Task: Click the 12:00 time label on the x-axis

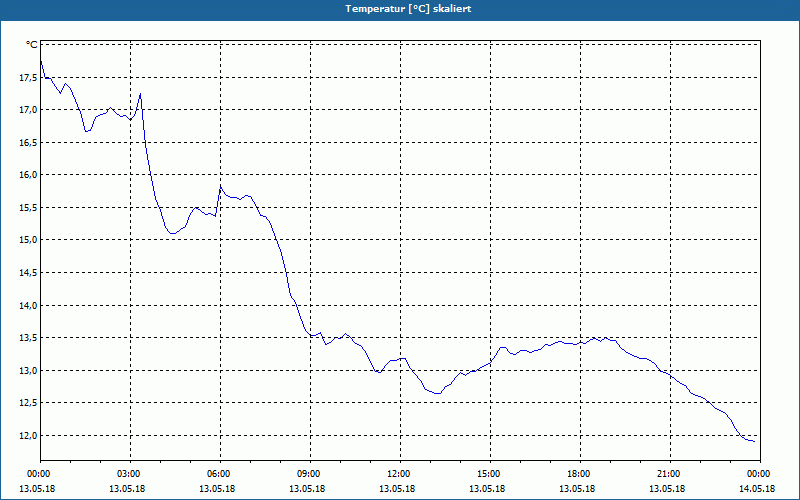Action: (397, 474)
